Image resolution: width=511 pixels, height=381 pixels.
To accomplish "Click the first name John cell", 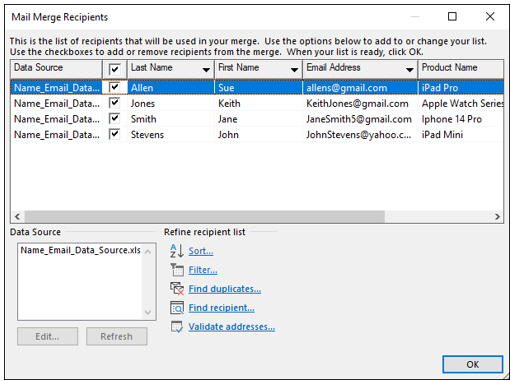I will 259,135.
